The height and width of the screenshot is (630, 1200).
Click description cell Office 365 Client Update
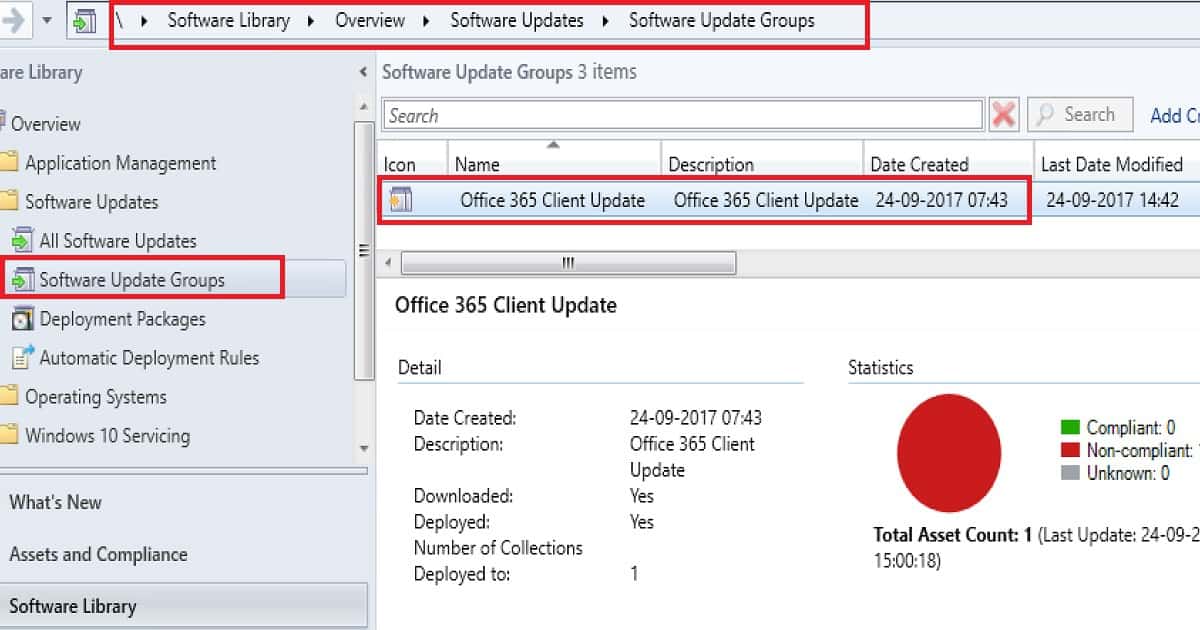click(766, 200)
